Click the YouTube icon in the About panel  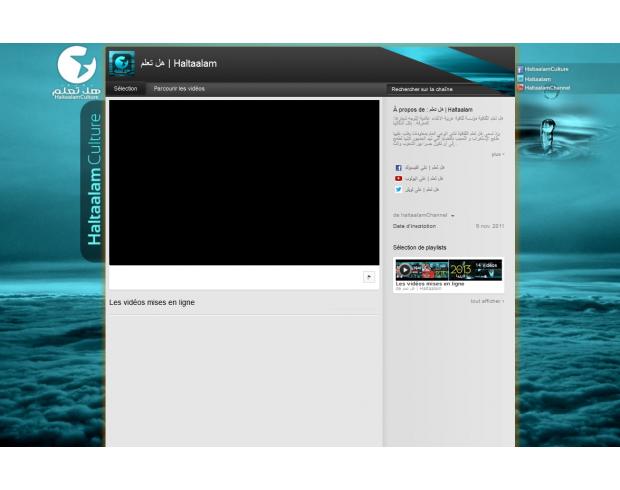[399, 179]
